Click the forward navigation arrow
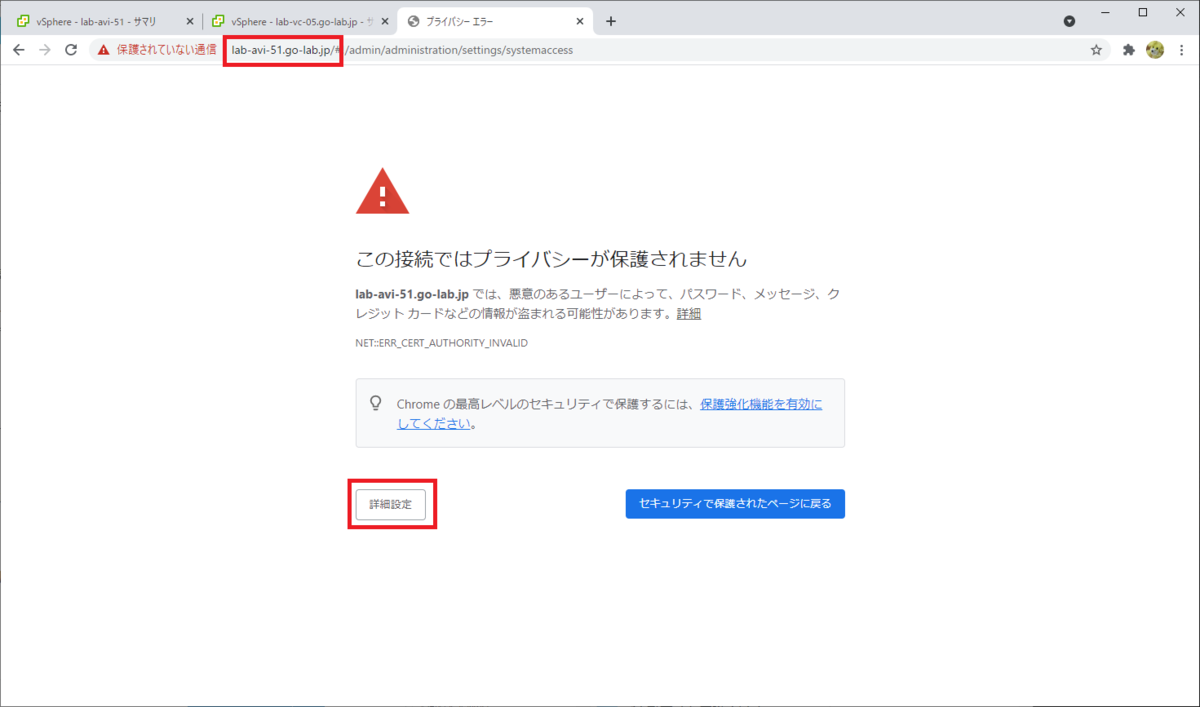The height and width of the screenshot is (707, 1200). [x=45, y=49]
